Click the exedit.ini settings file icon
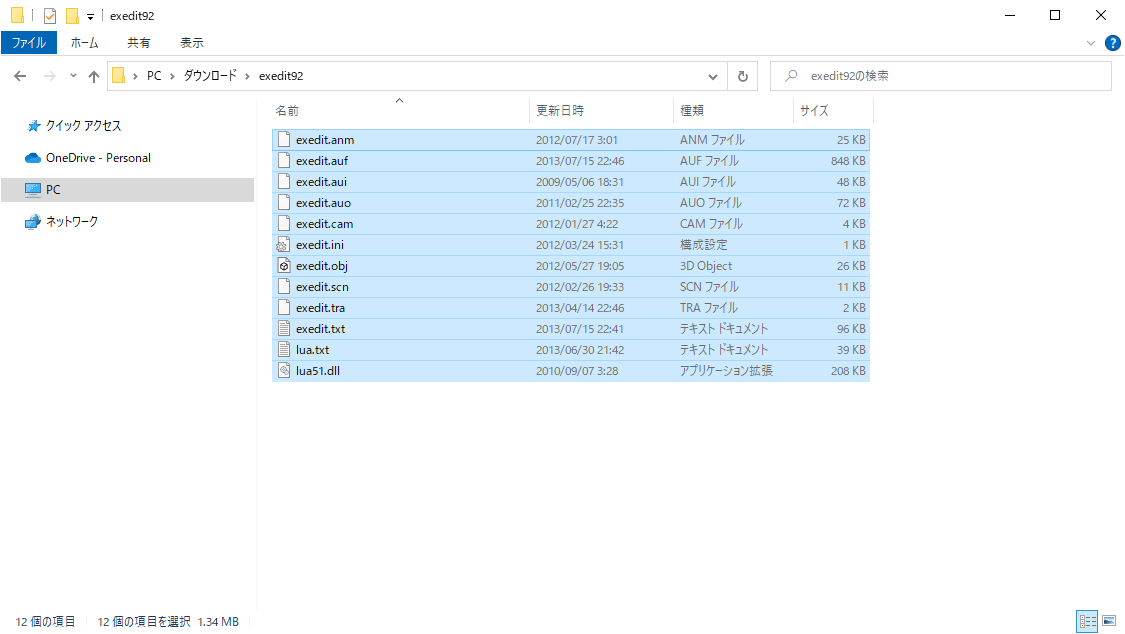 point(284,245)
